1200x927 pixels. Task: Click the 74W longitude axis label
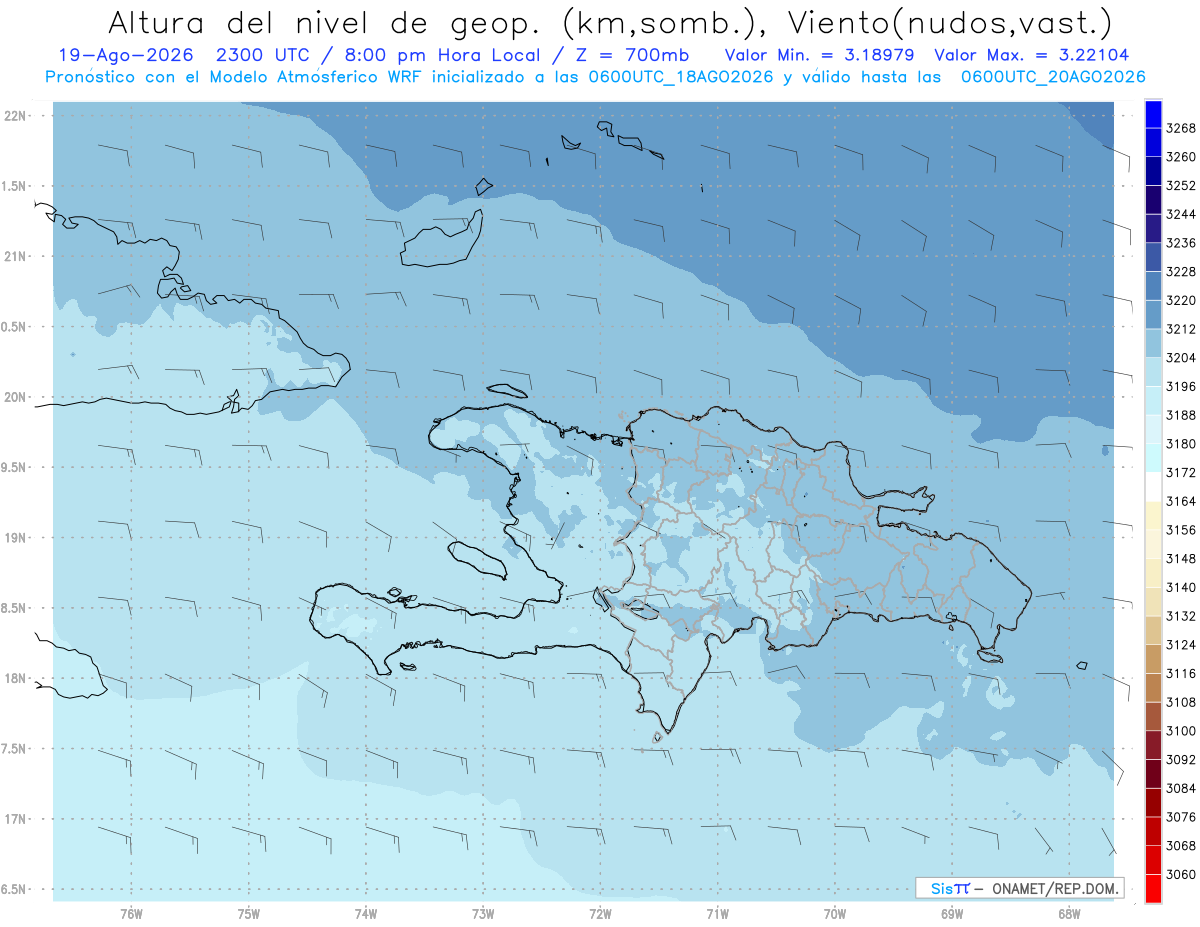(365, 914)
